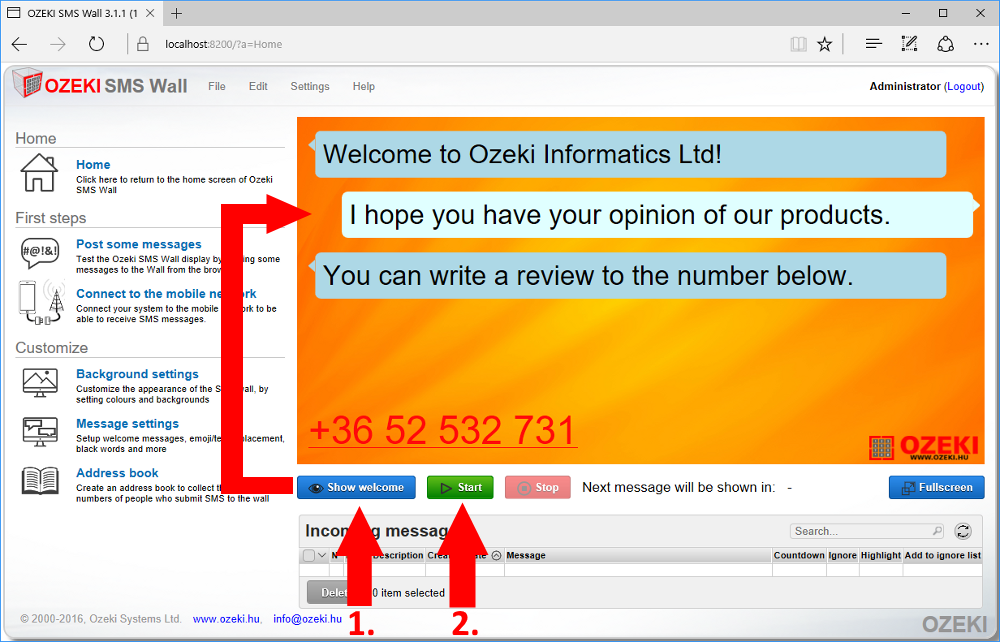
Task: Switch to OZEKI SMS Wall browser tab
Action: 81,13
